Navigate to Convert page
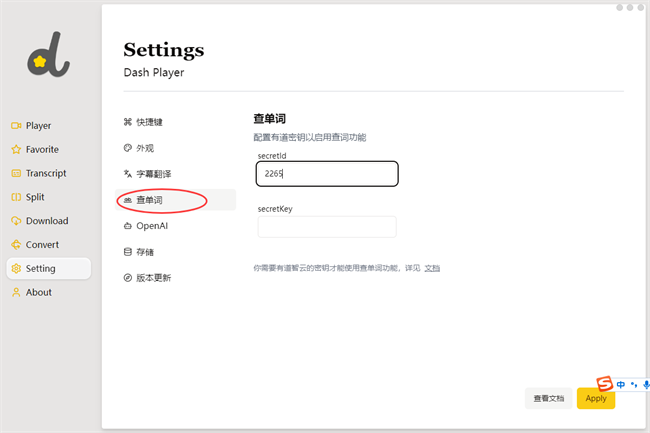The image size is (650, 433). click(49, 245)
